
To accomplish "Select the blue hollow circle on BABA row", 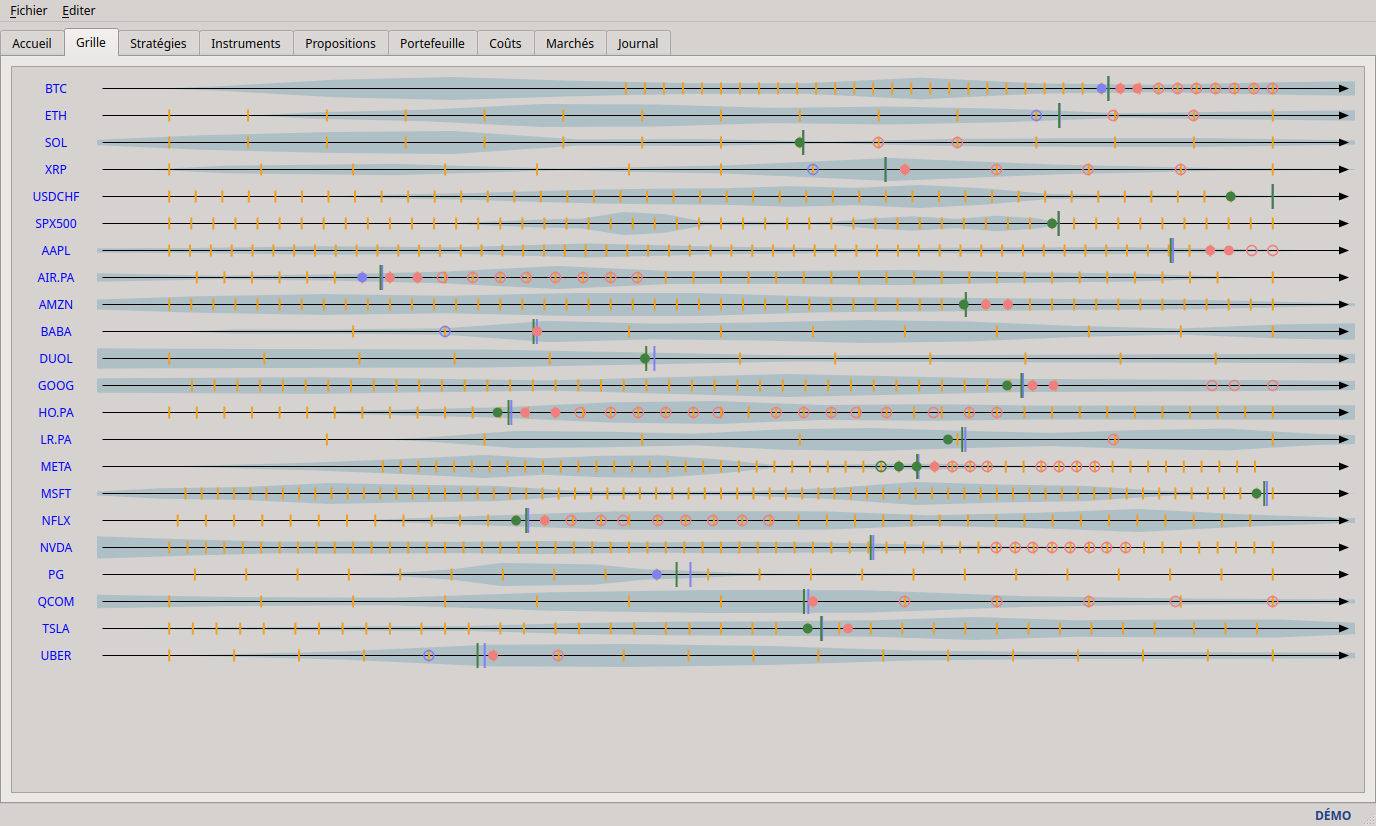I will click(x=445, y=331).
